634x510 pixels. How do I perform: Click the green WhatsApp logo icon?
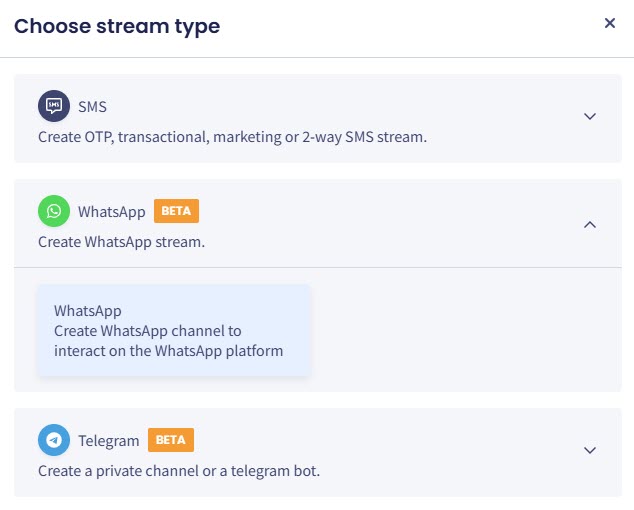[54, 211]
